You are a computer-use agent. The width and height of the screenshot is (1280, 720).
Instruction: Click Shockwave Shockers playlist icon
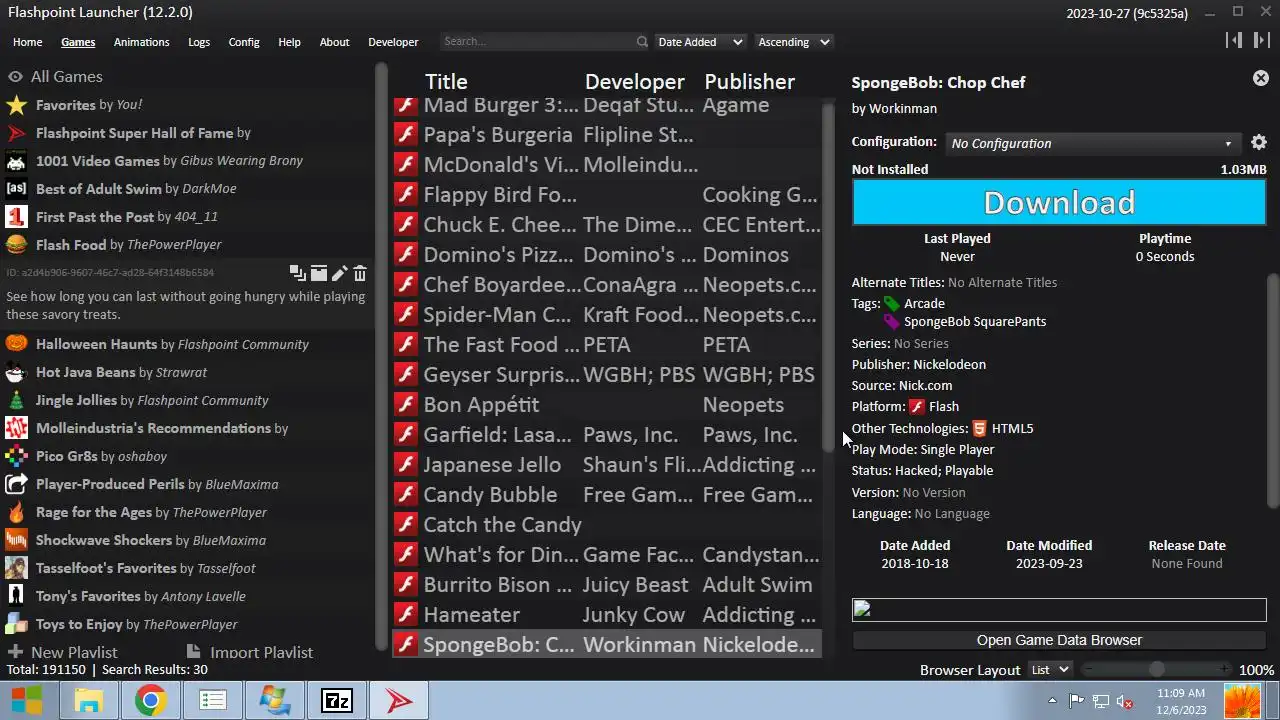pos(16,540)
